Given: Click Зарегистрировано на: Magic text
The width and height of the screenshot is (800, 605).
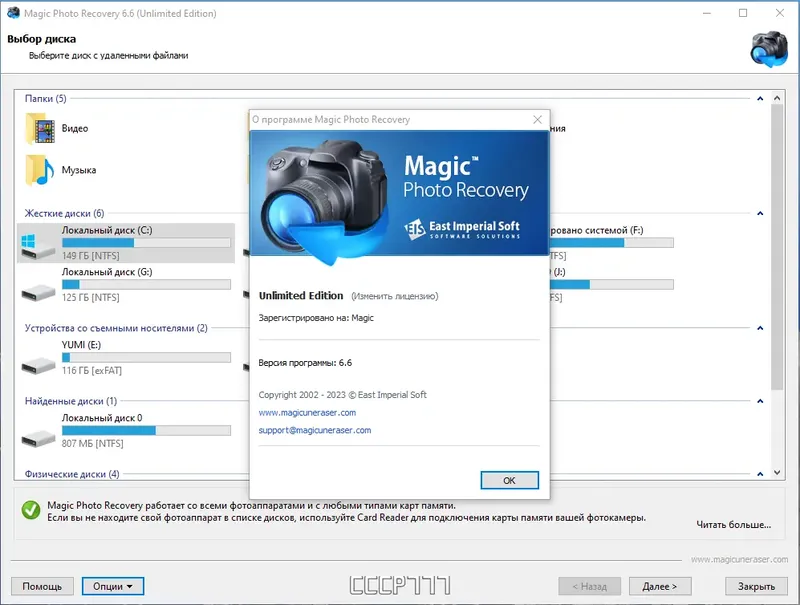Looking at the screenshot, I should pos(316,318).
